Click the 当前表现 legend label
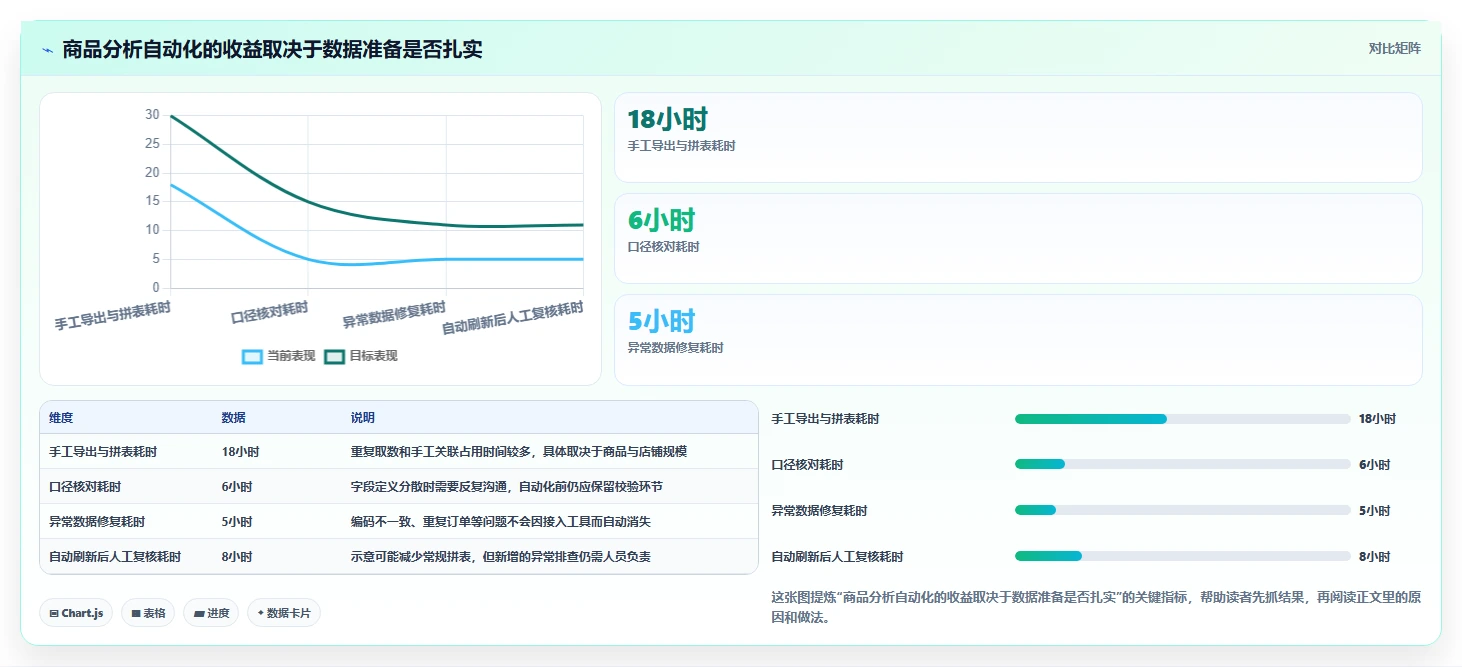1462x667 pixels. pyautogui.click(x=291, y=356)
